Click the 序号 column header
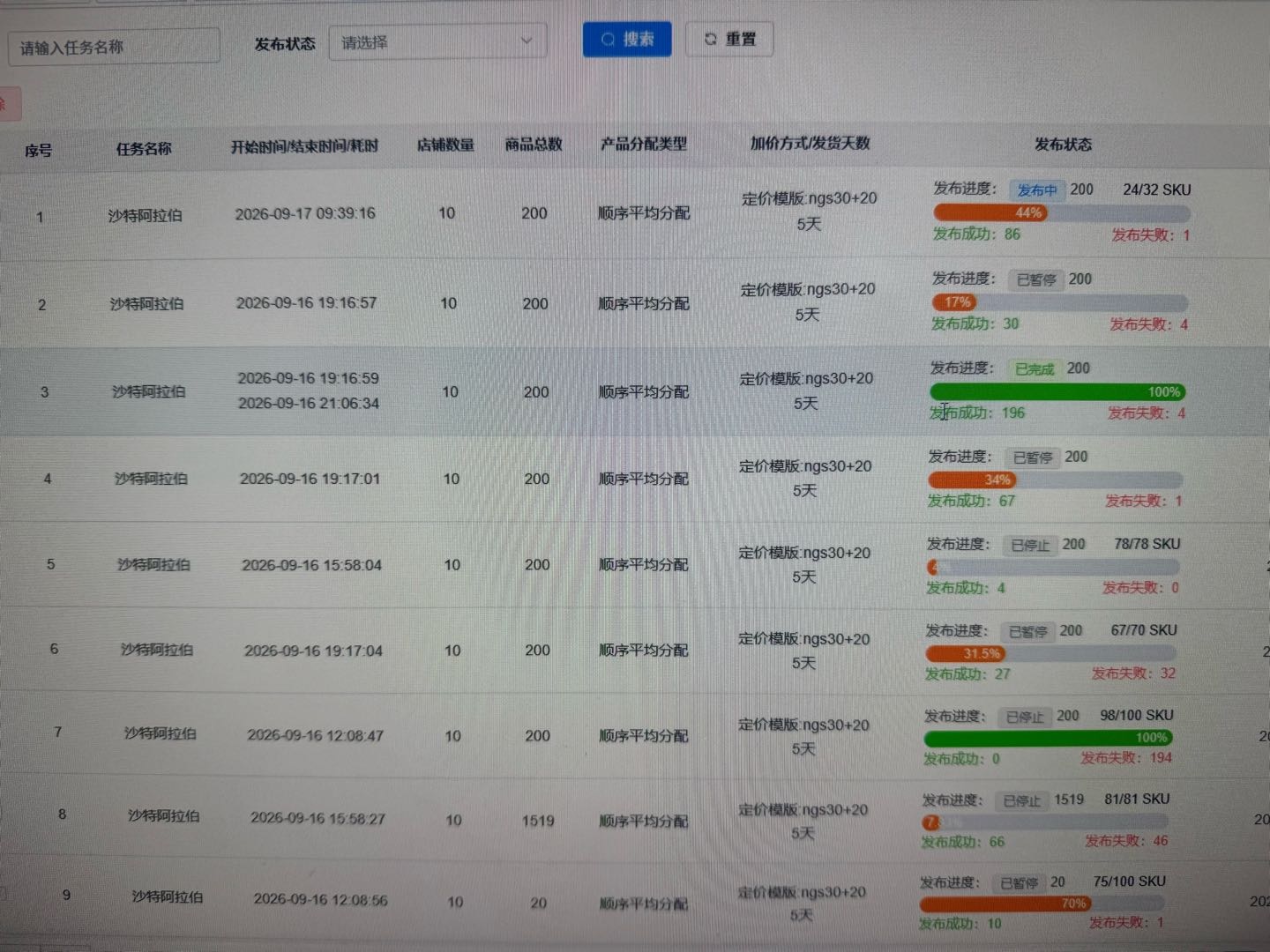Image resolution: width=1270 pixels, height=952 pixels. pos(38,151)
